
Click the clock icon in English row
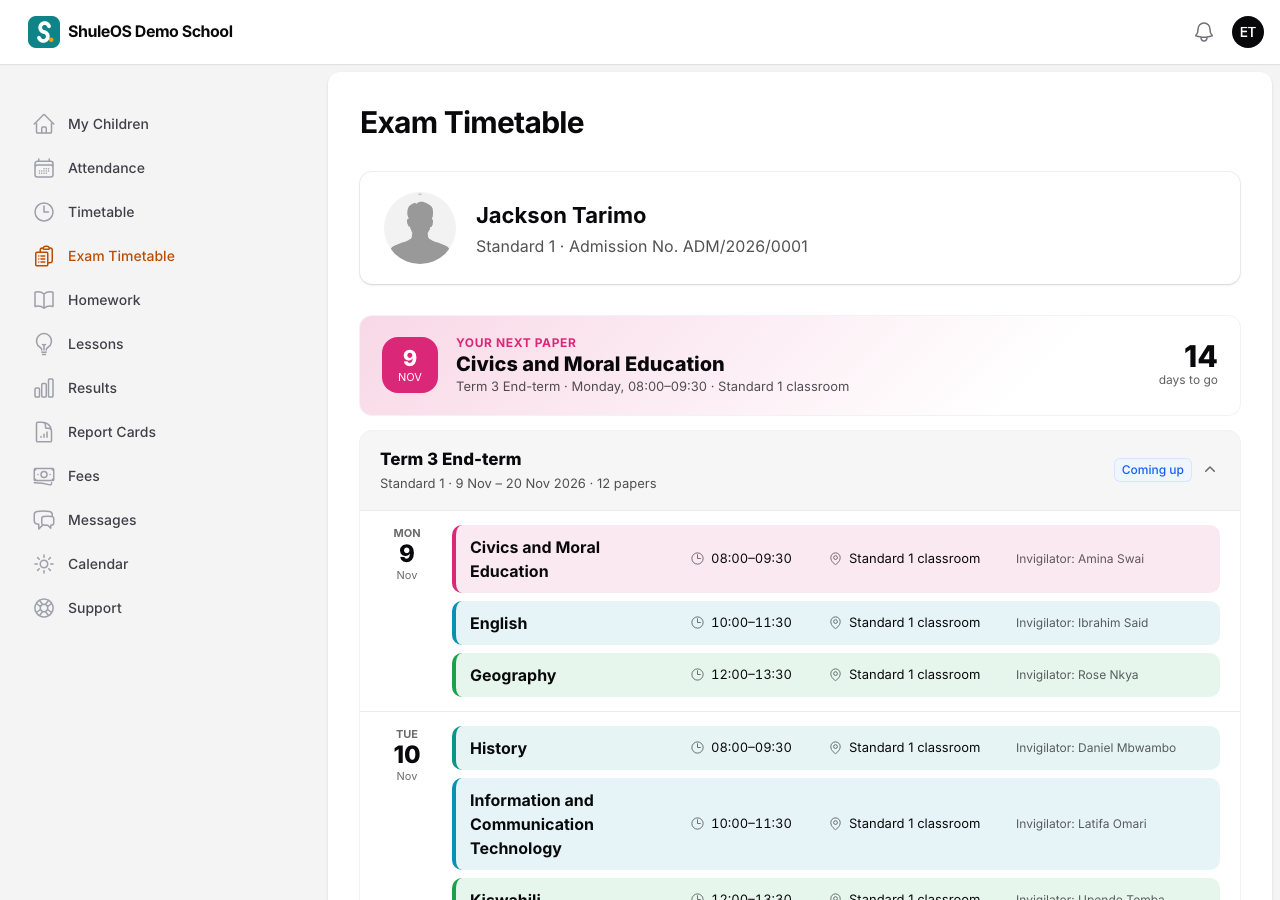698,623
